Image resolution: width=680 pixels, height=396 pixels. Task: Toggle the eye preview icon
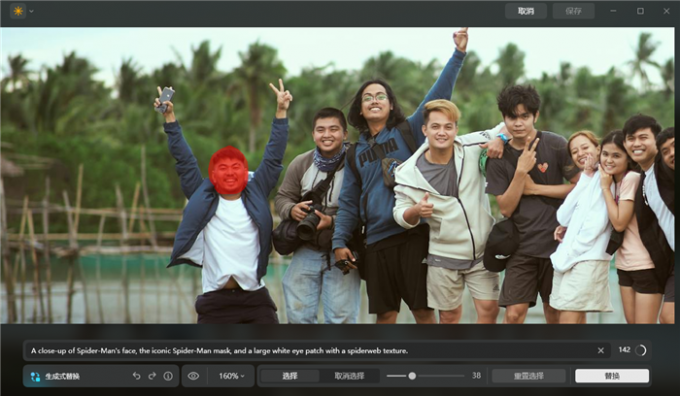click(x=193, y=376)
